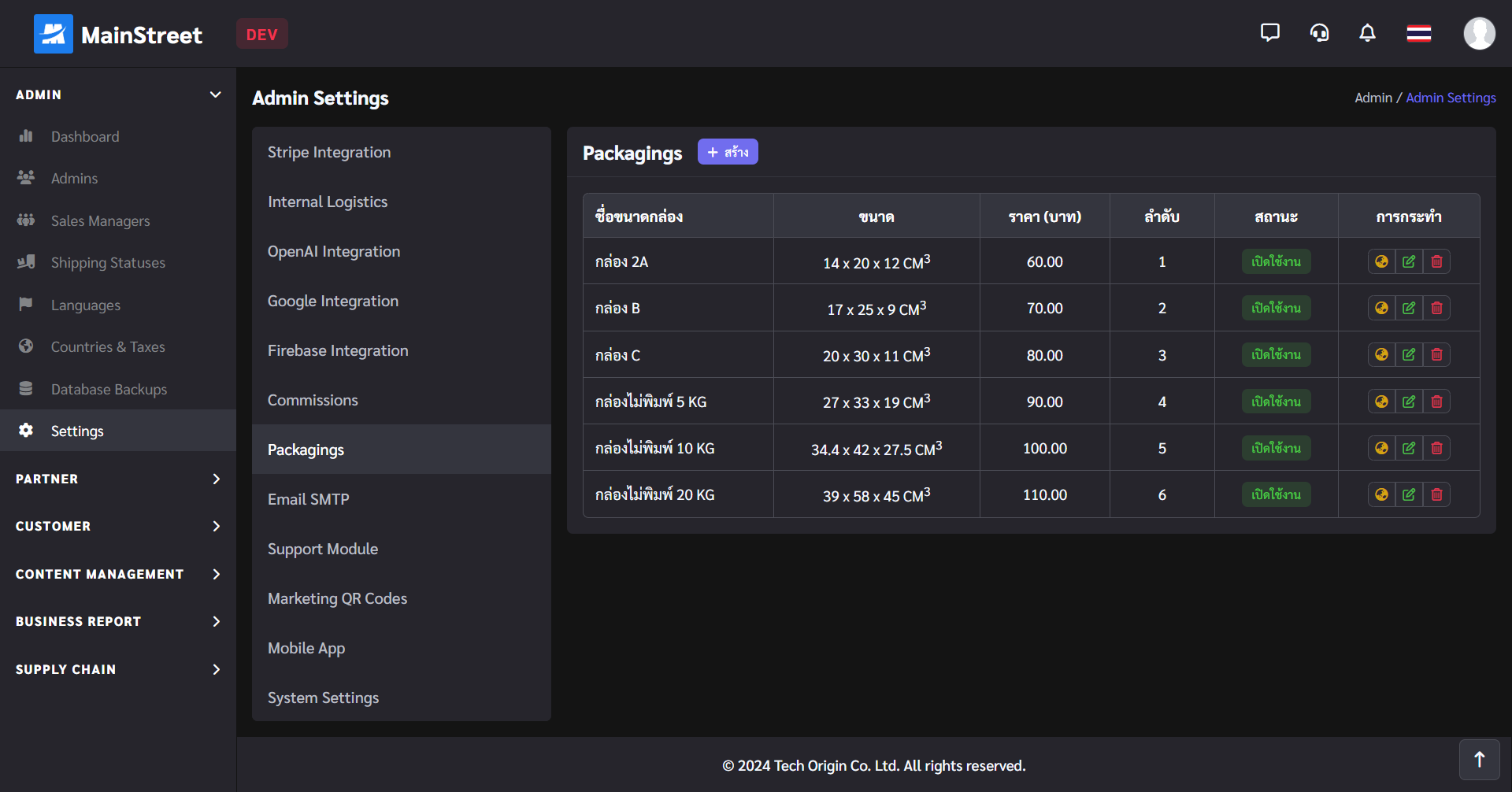Edit the กล่องไม่พิมพ์ 10 KG packaging
The image size is (1512, 792).
pos(1409,448)
